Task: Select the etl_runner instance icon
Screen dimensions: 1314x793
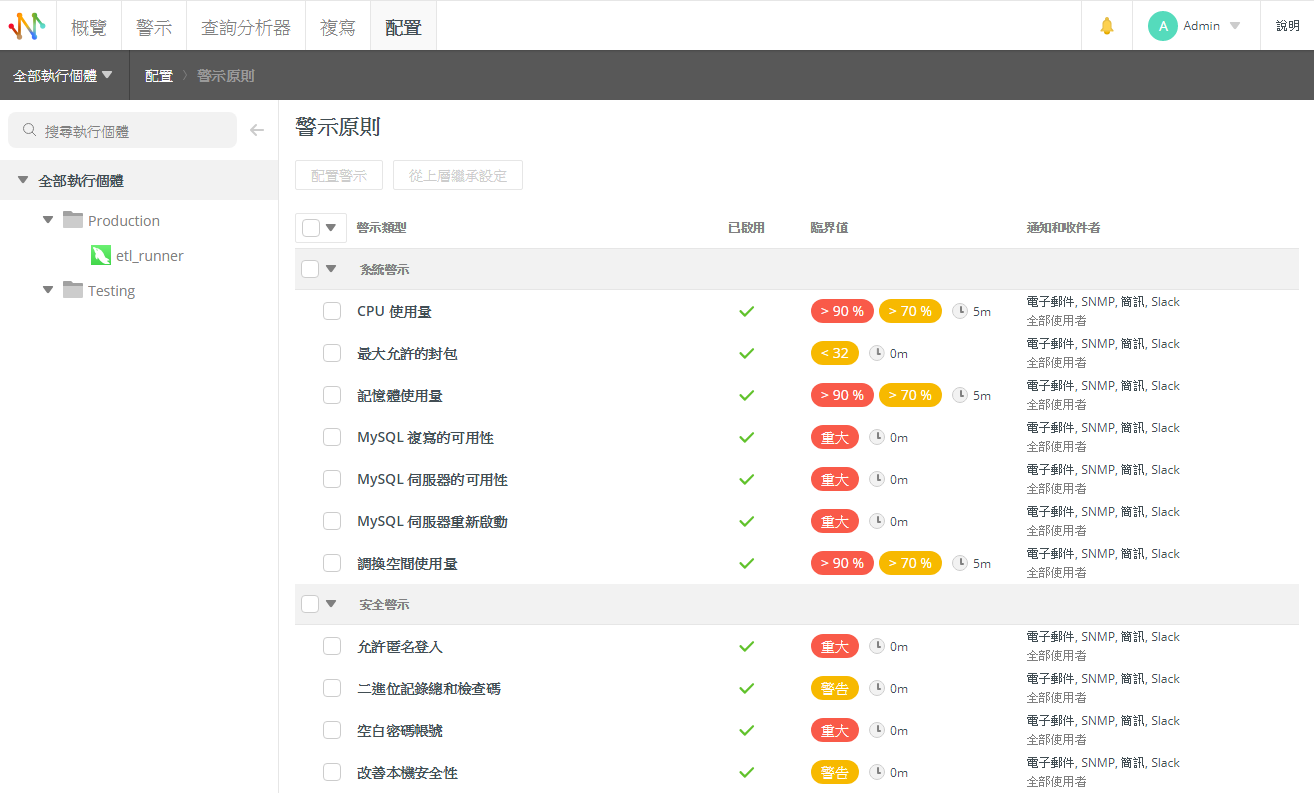Action: [100, 255]
